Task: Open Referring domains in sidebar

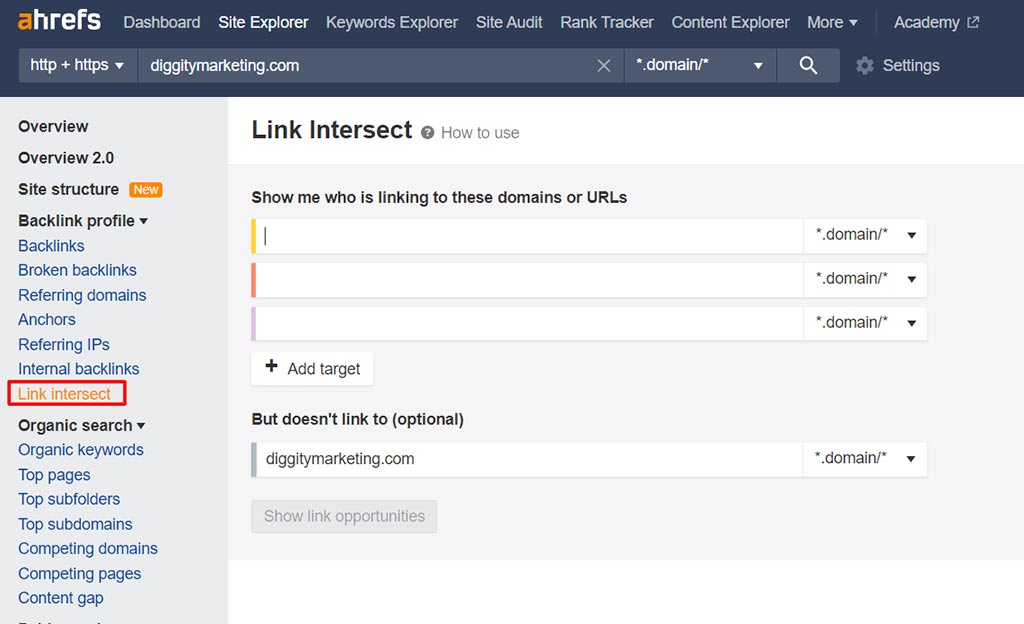Action: tap(82, 295)
